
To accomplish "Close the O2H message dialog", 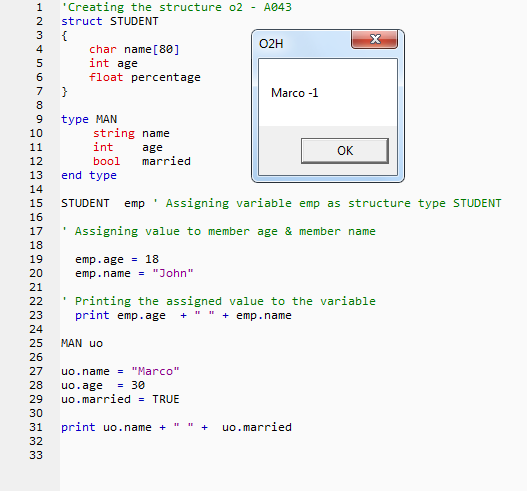I will 375,39.
